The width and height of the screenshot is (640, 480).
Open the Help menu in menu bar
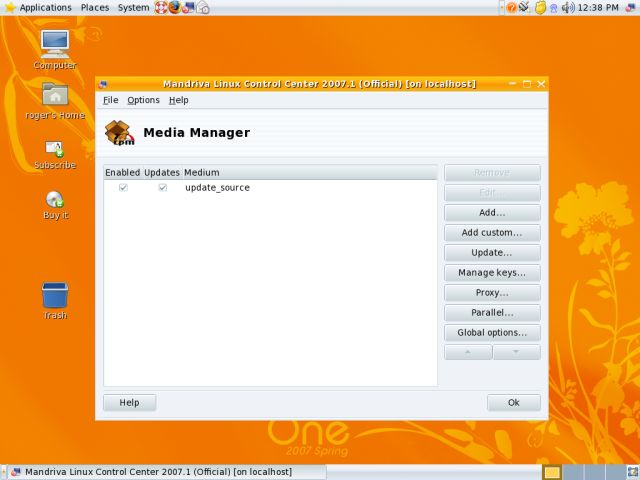coord(178,100)
